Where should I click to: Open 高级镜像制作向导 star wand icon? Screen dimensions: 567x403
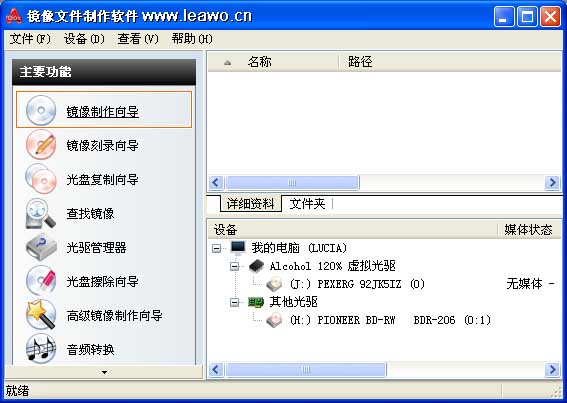coord(41,315)
